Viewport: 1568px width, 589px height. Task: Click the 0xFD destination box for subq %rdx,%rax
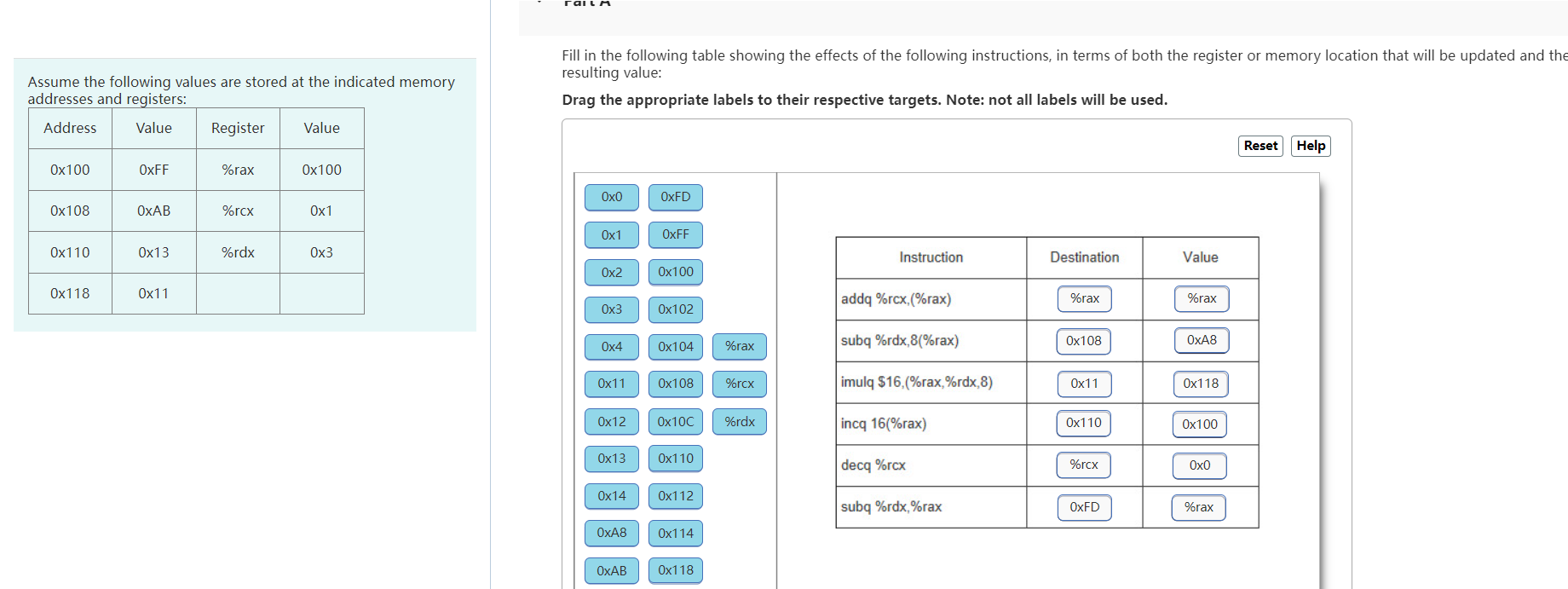coord(1084,507)
